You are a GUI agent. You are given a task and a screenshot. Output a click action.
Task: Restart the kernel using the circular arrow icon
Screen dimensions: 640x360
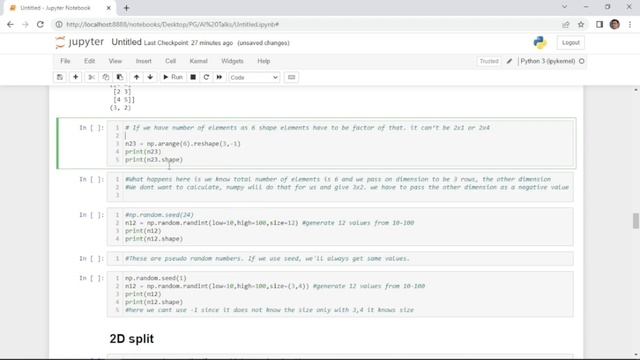click(206, 77)
